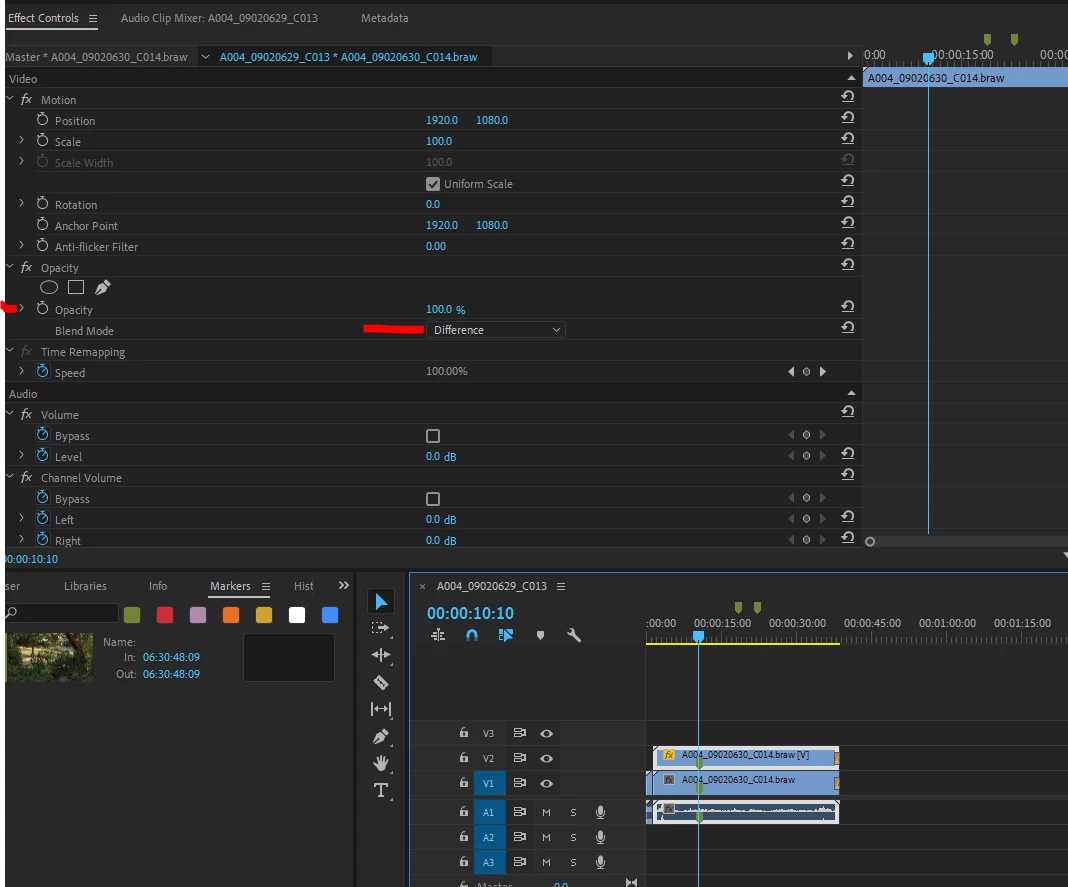The width and height of the screenshot is (1068, 887).
Task: Select clip A004_09020630_C014.braw [V] on V2
Action: coord(746,756)
